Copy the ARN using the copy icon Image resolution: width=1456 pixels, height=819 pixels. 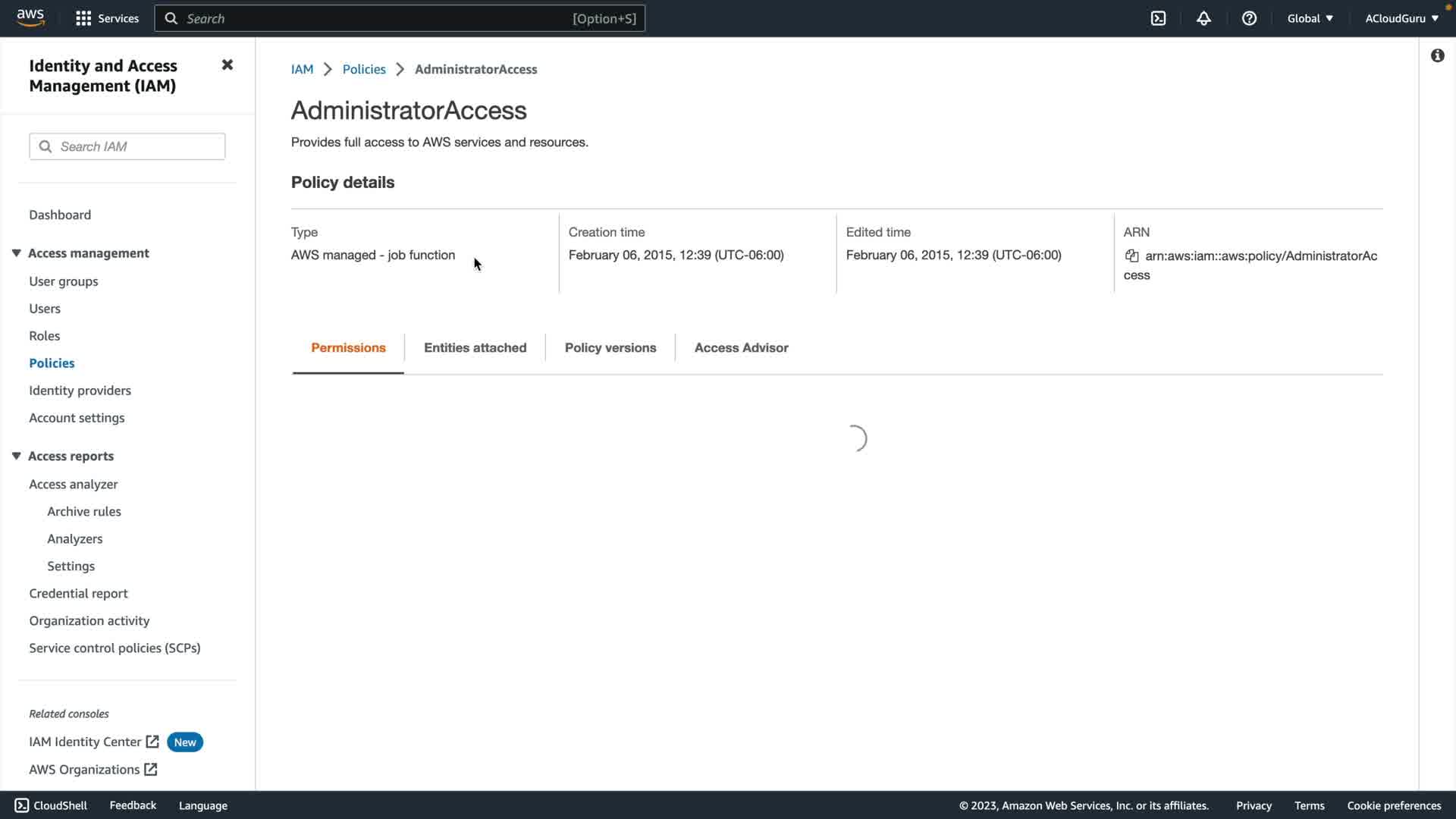click(x=1131, y=256)
